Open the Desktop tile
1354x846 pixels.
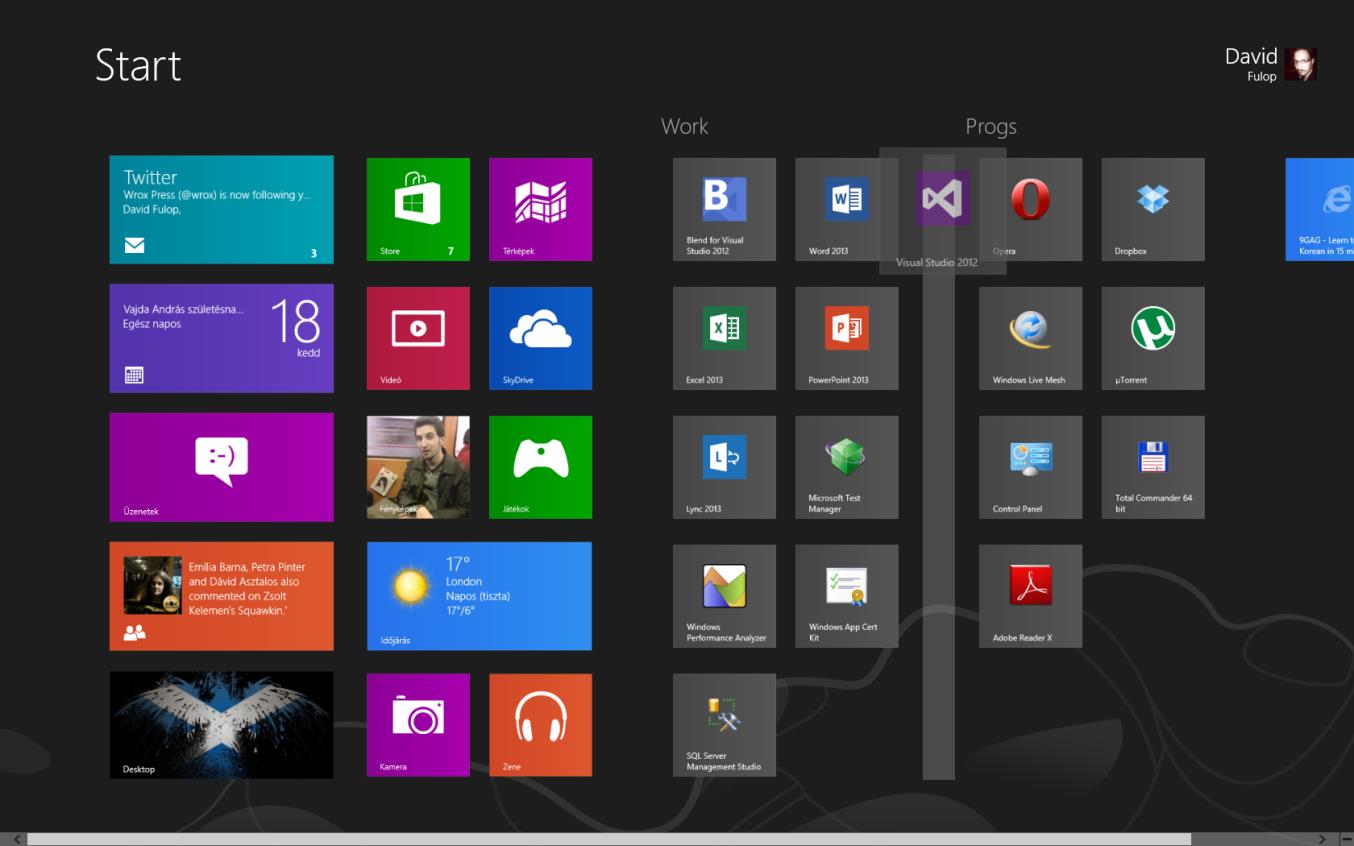tap(221, 725)
